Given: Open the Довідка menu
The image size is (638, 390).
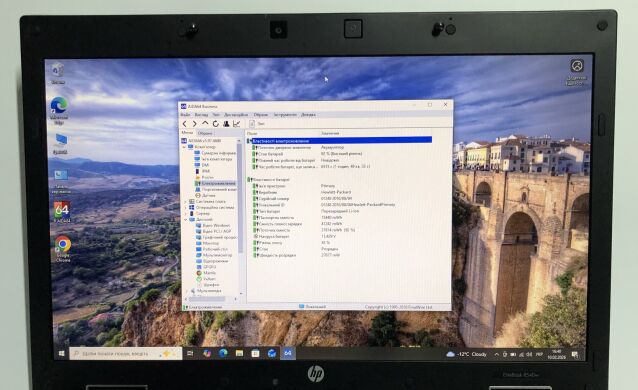Looking at the screenshot, I should (308, 115).
